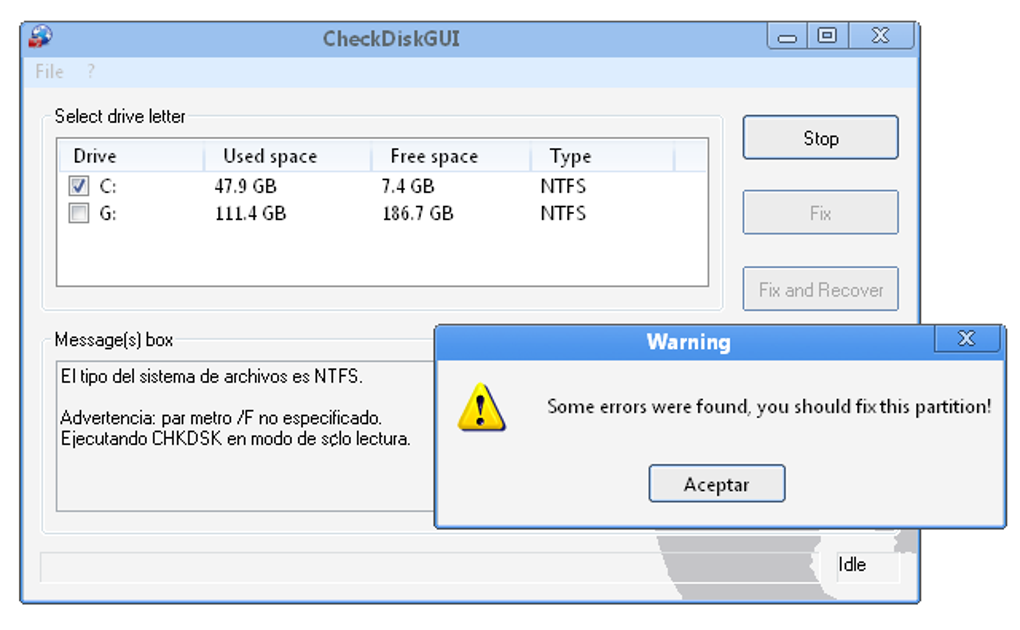Select the 186.7 GB free space cell
The image size is (1020, 630).
pyautogui.click(x=418, y=213)
